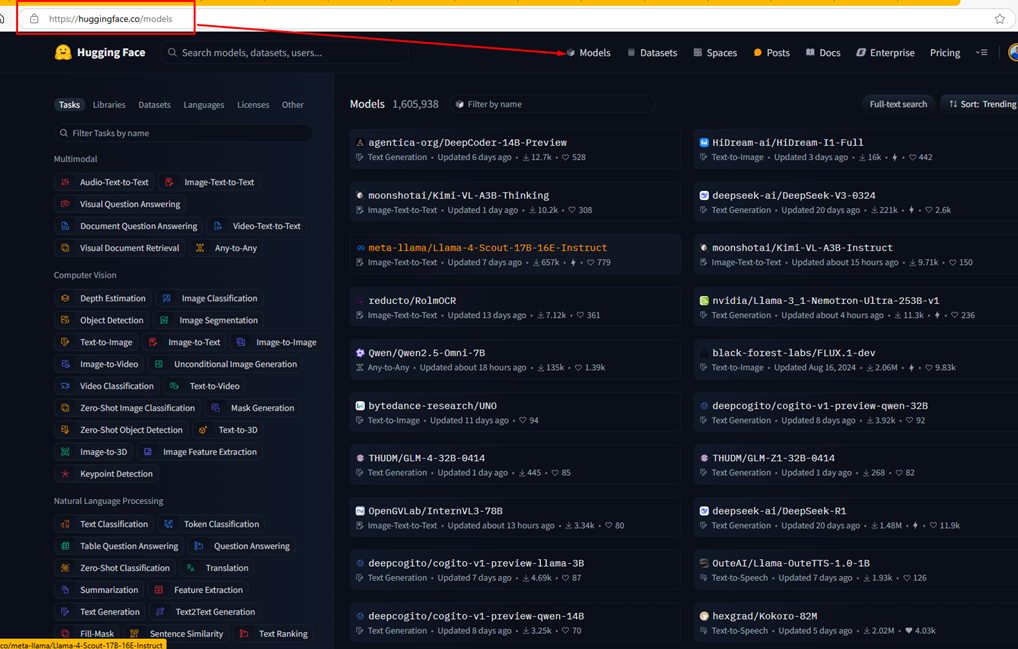Click the site lock icon beside URL
Image resolution: width=1018 pixels, height=649 pixels.
point(34,19)
